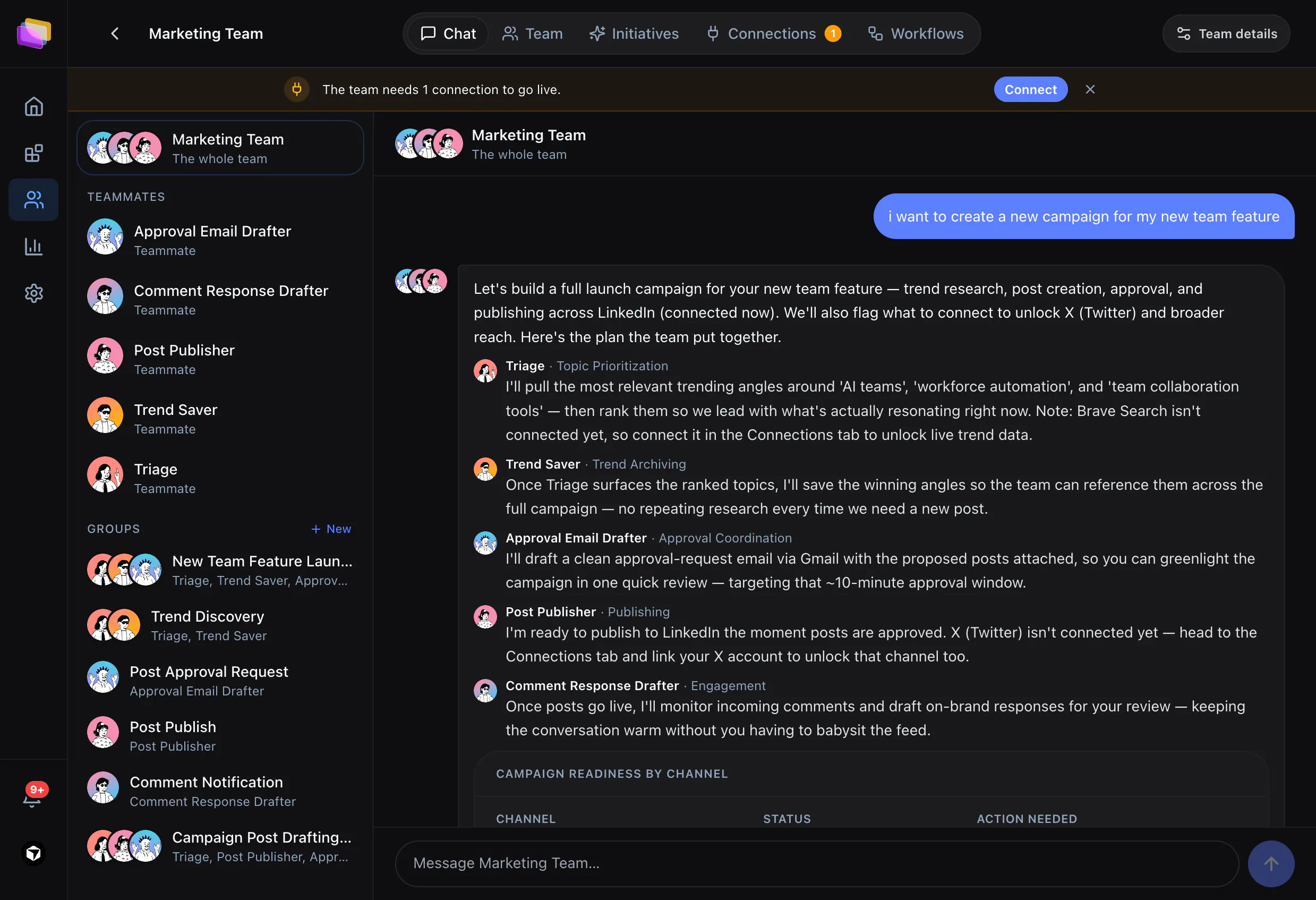Screen dimensions: 1316x900
Task: Click the blue Connect button
Action: 1030,89
